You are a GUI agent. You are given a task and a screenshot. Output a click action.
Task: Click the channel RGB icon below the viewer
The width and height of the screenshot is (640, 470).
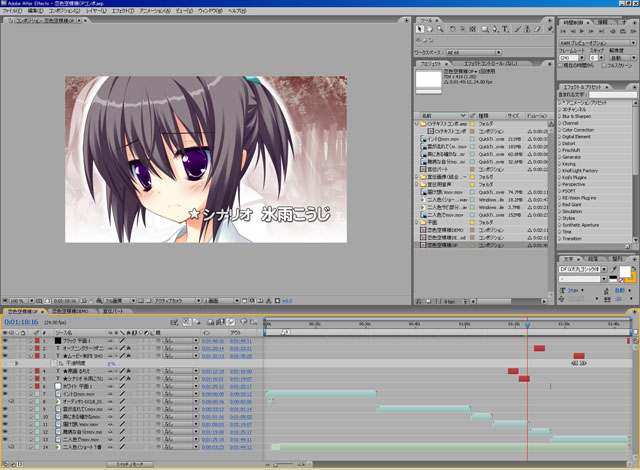[99, 301]
